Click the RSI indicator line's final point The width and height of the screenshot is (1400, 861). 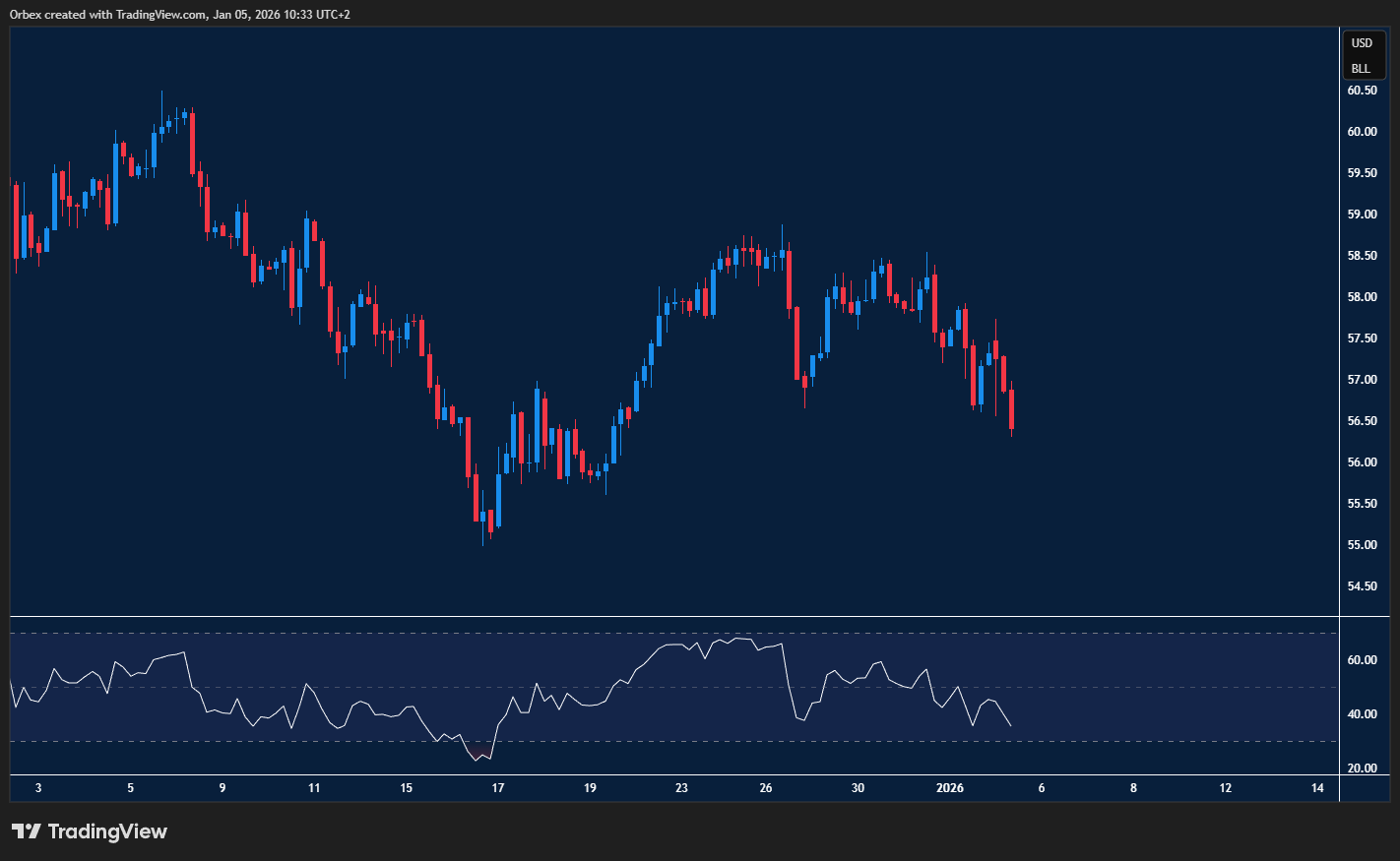(x=1011, y=726)
